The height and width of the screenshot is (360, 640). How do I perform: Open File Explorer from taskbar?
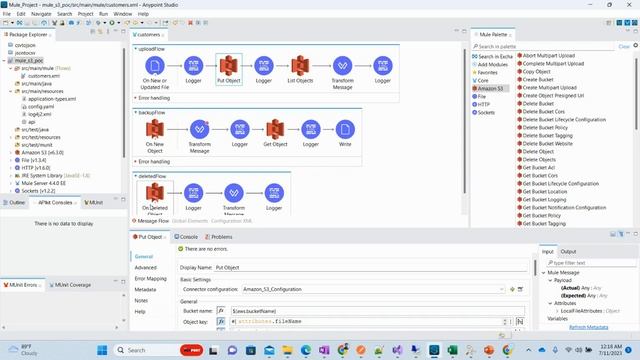point(287,350)
